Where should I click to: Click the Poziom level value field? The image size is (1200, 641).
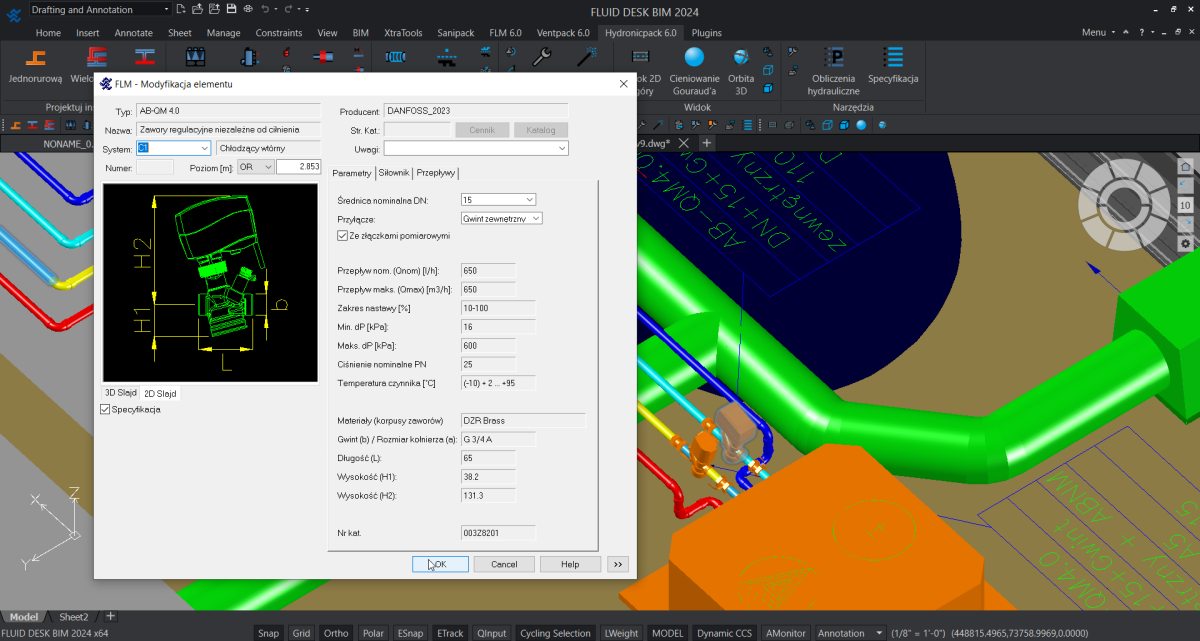(298, 167)
